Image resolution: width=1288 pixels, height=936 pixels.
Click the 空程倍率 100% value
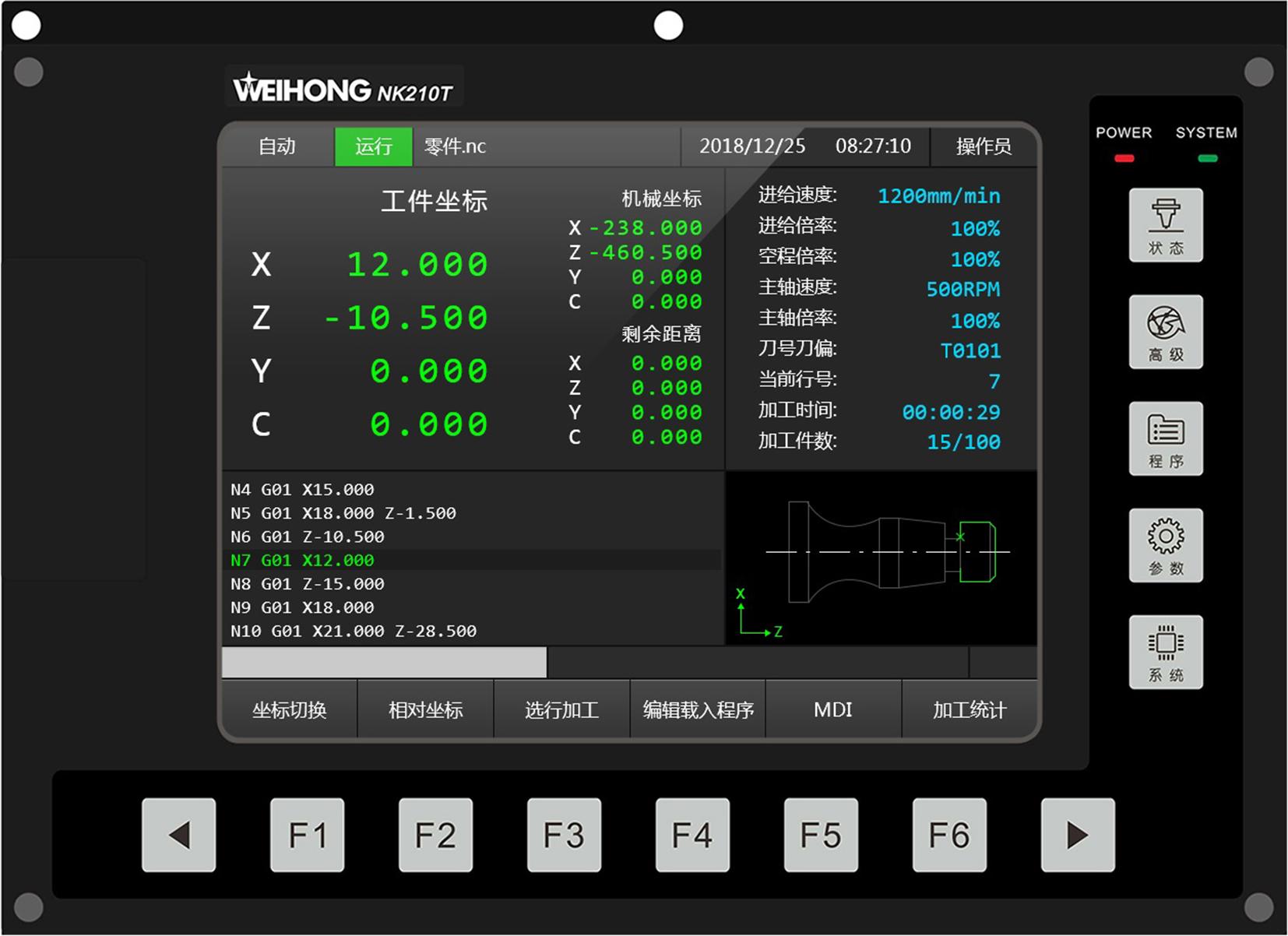pos(976,259)
